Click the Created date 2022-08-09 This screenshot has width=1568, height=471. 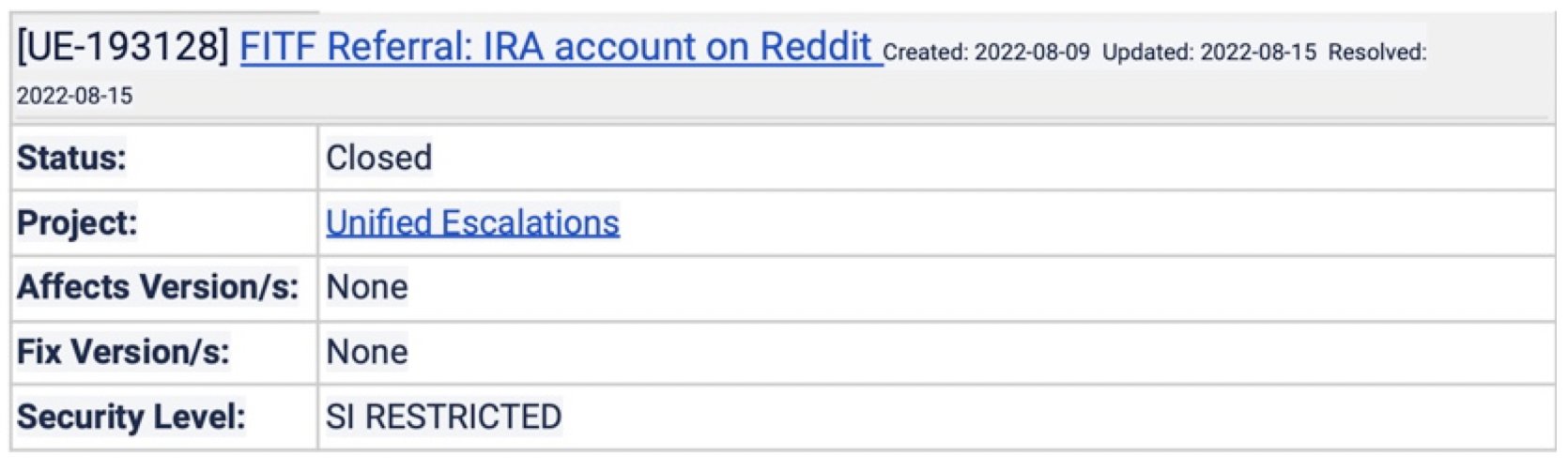pos(1032,53)
